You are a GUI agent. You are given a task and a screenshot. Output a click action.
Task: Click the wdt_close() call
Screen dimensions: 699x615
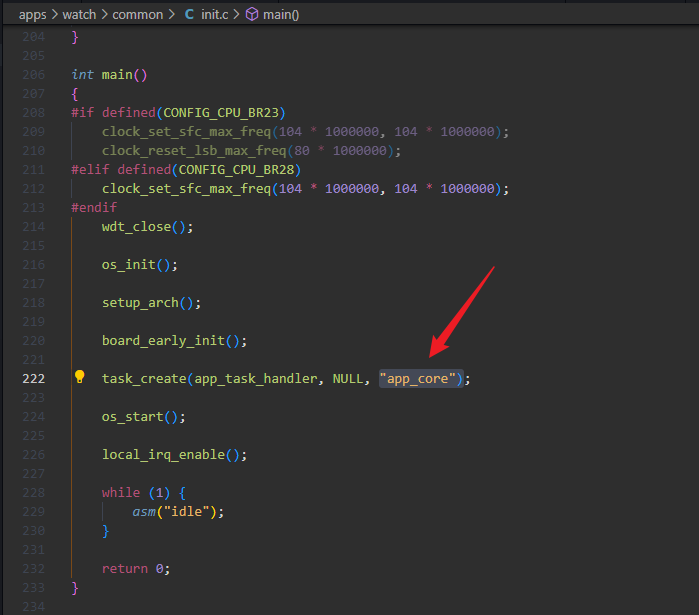147,227
